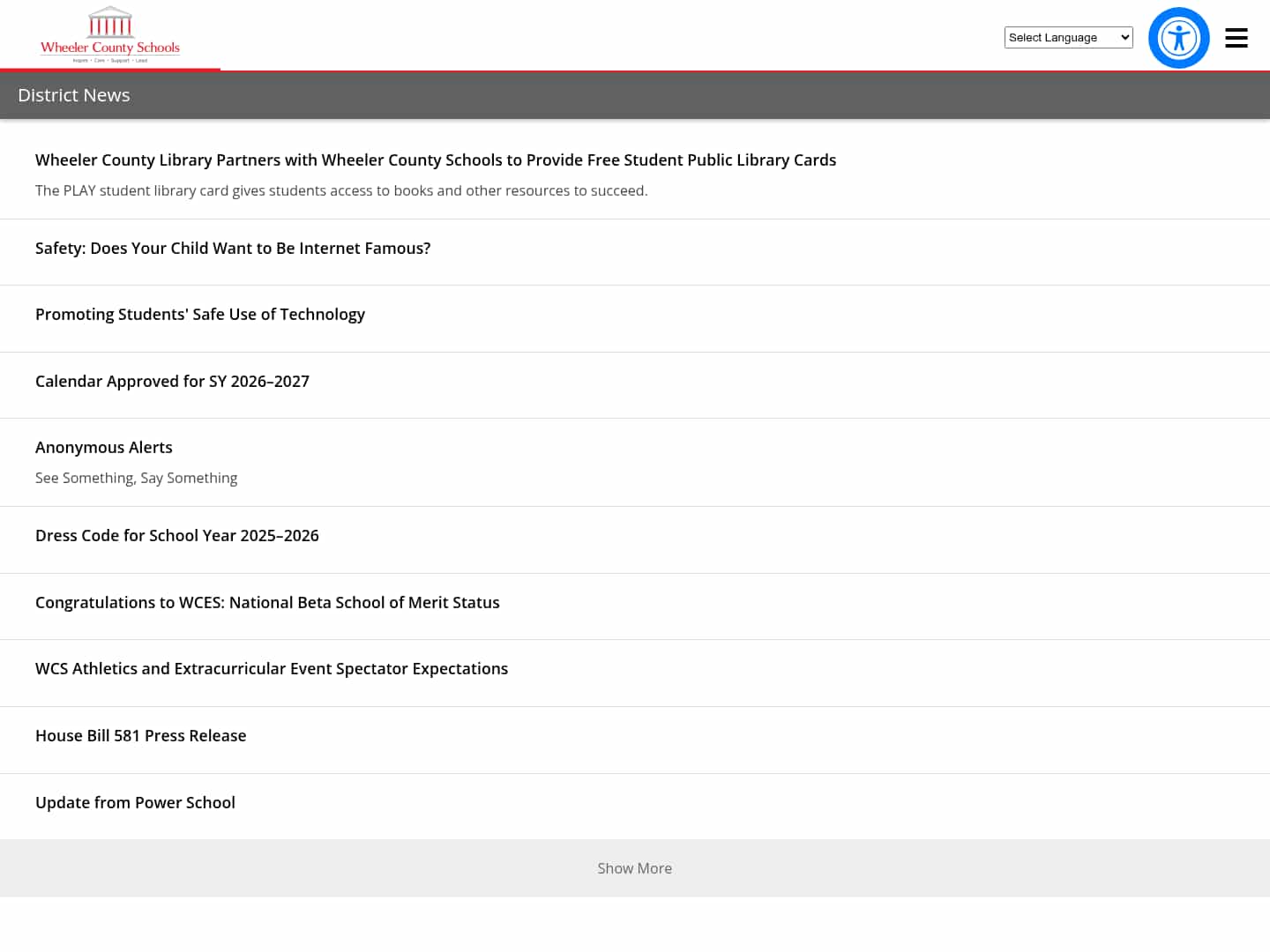The width and height of the screenshot is (1270, 952).
Task: Open 'Safety: Does Your Child Want to Be Internet Famous?'
Action: 233,249
